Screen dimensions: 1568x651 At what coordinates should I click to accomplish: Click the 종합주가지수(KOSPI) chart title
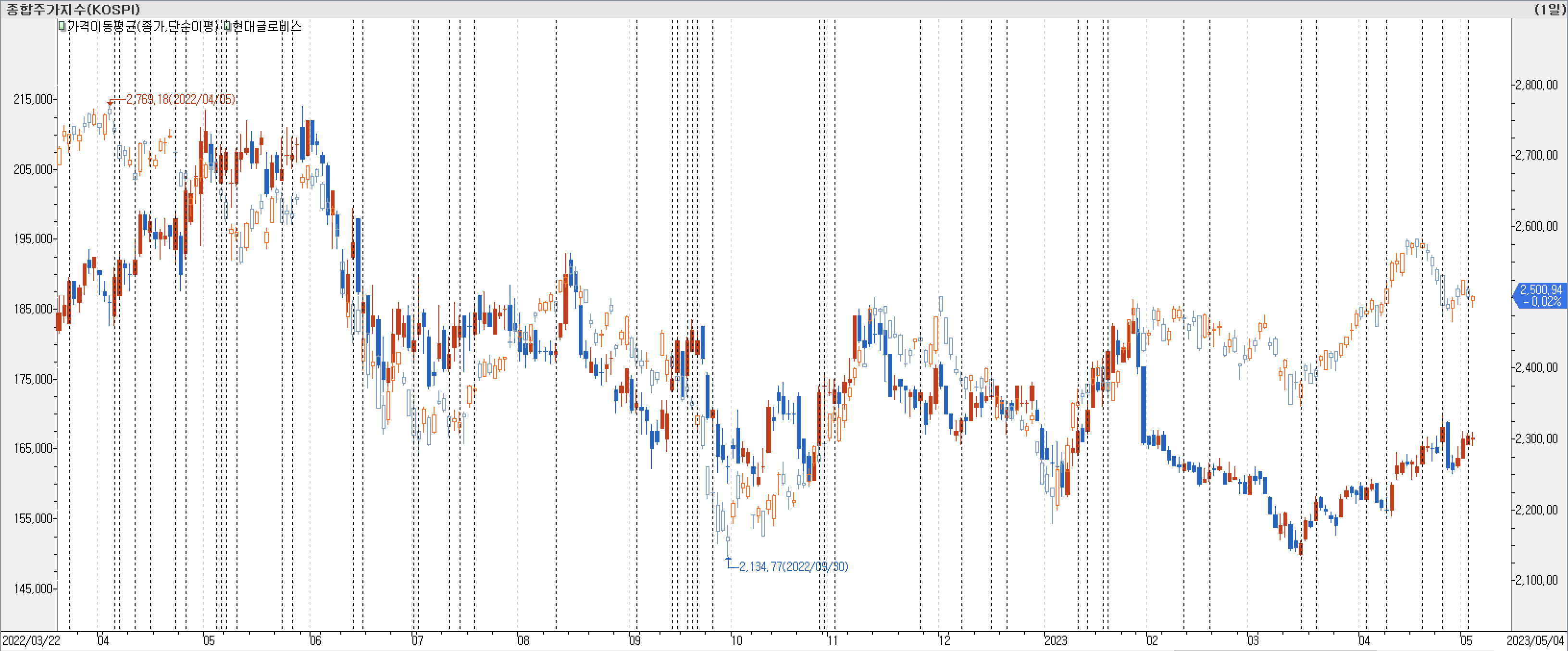(73, 9)
